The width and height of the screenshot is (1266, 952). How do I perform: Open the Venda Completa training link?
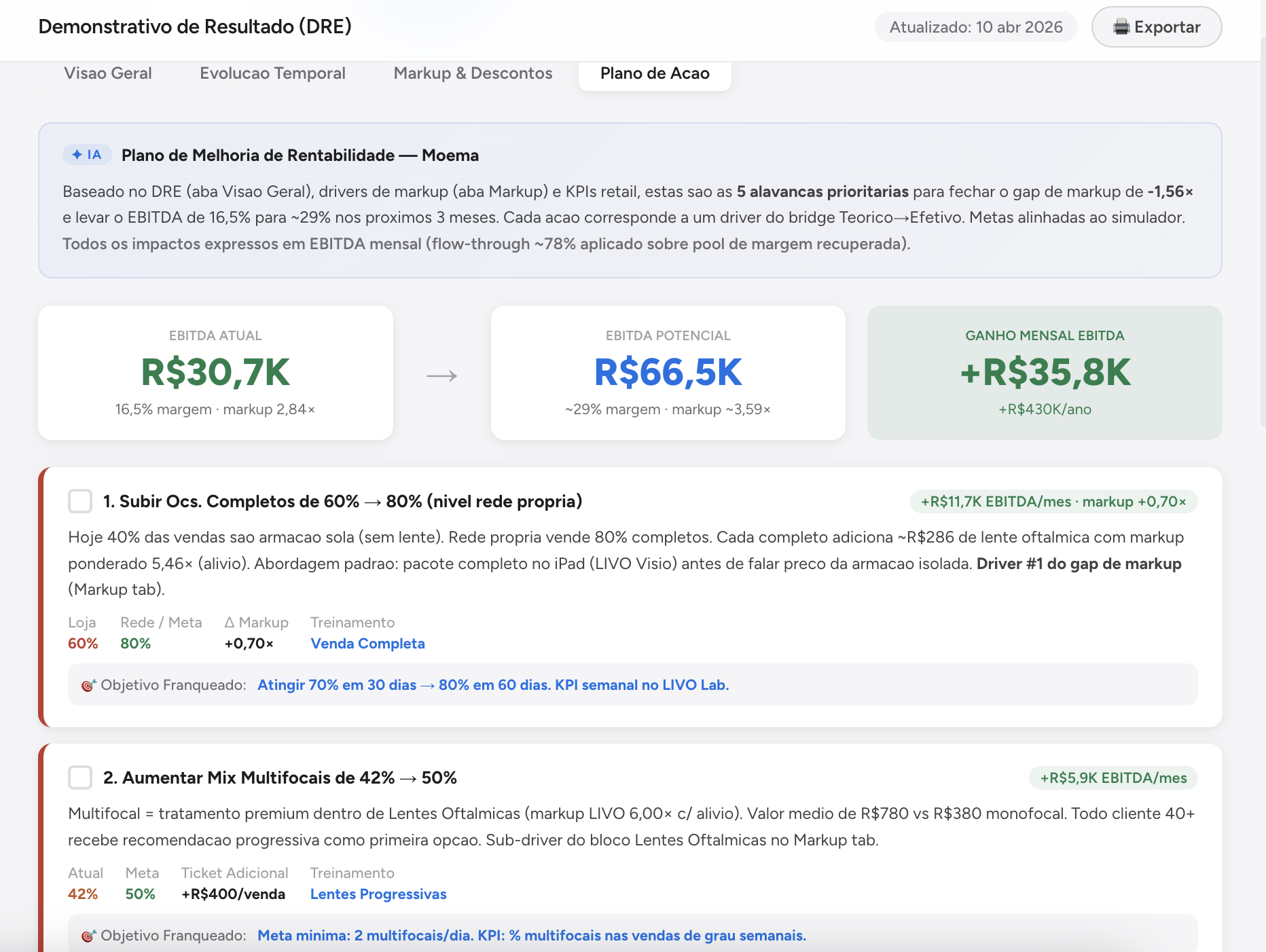[x=367, y=644]
